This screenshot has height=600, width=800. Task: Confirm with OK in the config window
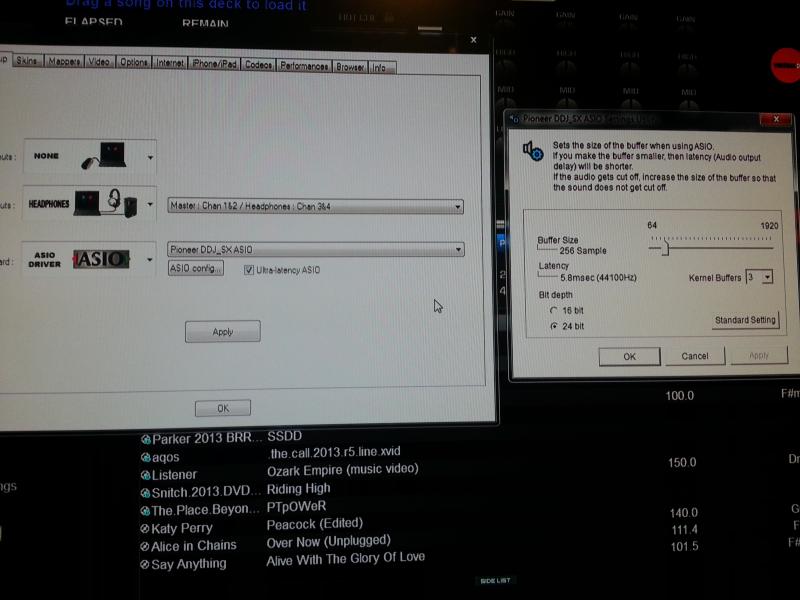click(223, 408)
